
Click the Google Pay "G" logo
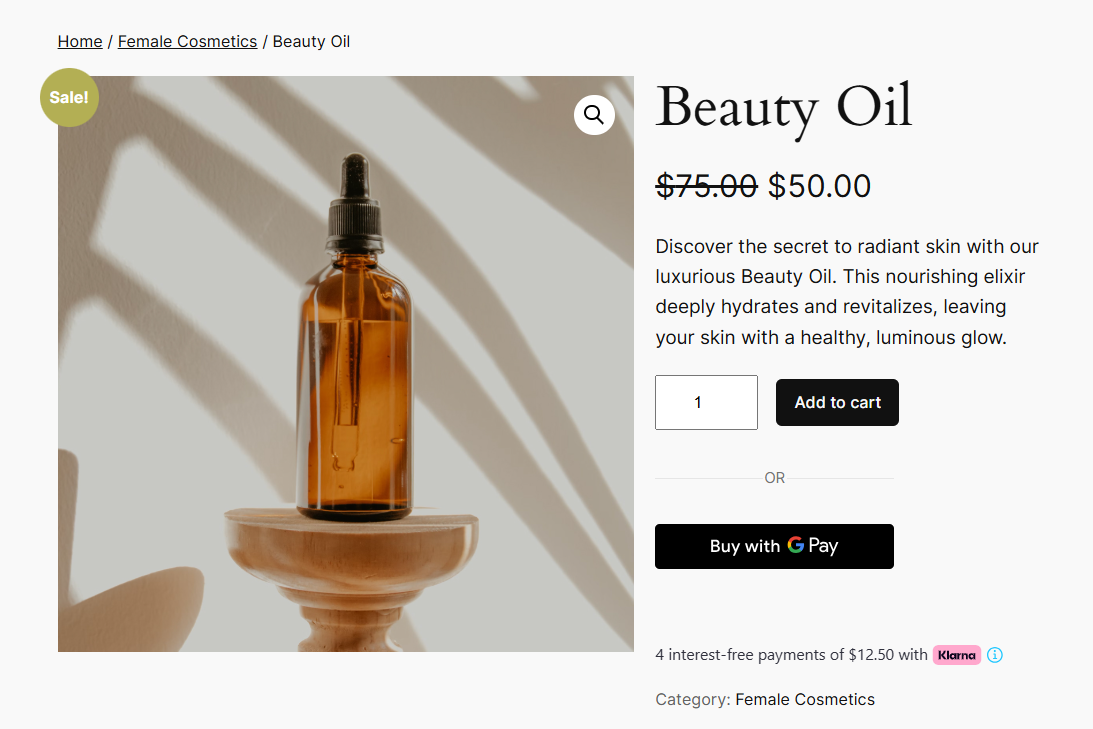(x=796, y=546)
